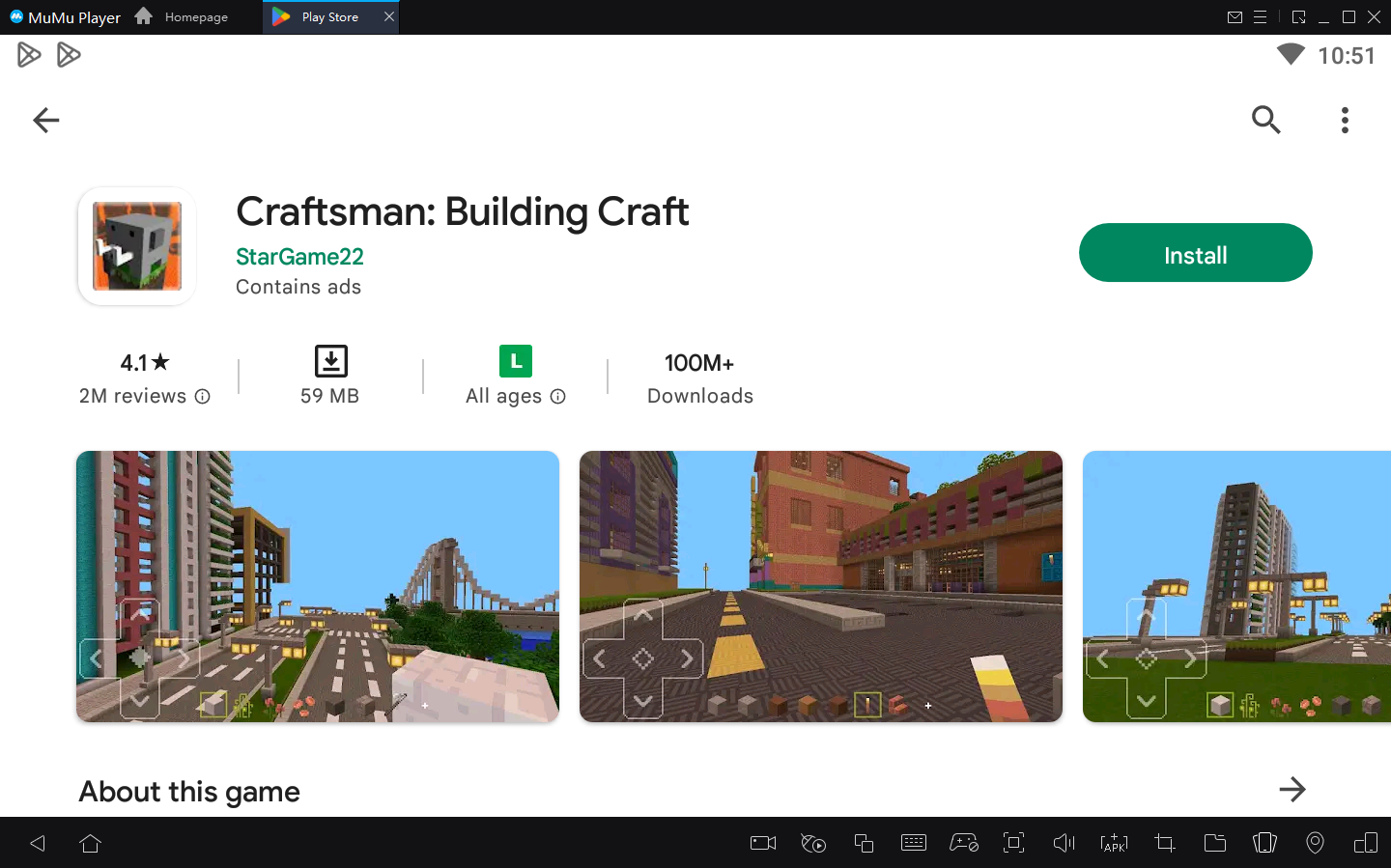Take a screenshot using the crop icon

(x=1164, y=842)
